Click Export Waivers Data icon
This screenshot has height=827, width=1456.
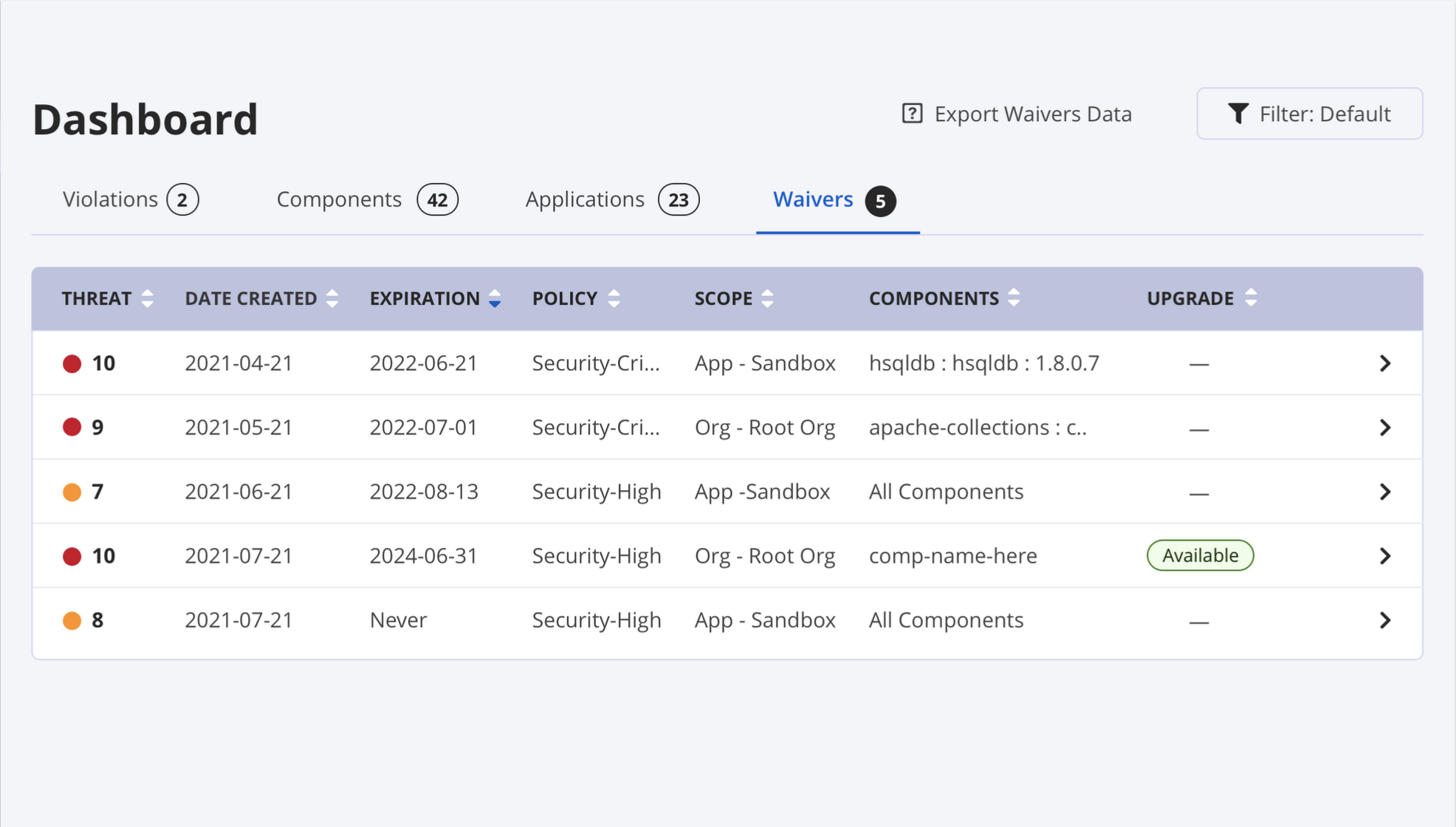(x=912, y=114)
